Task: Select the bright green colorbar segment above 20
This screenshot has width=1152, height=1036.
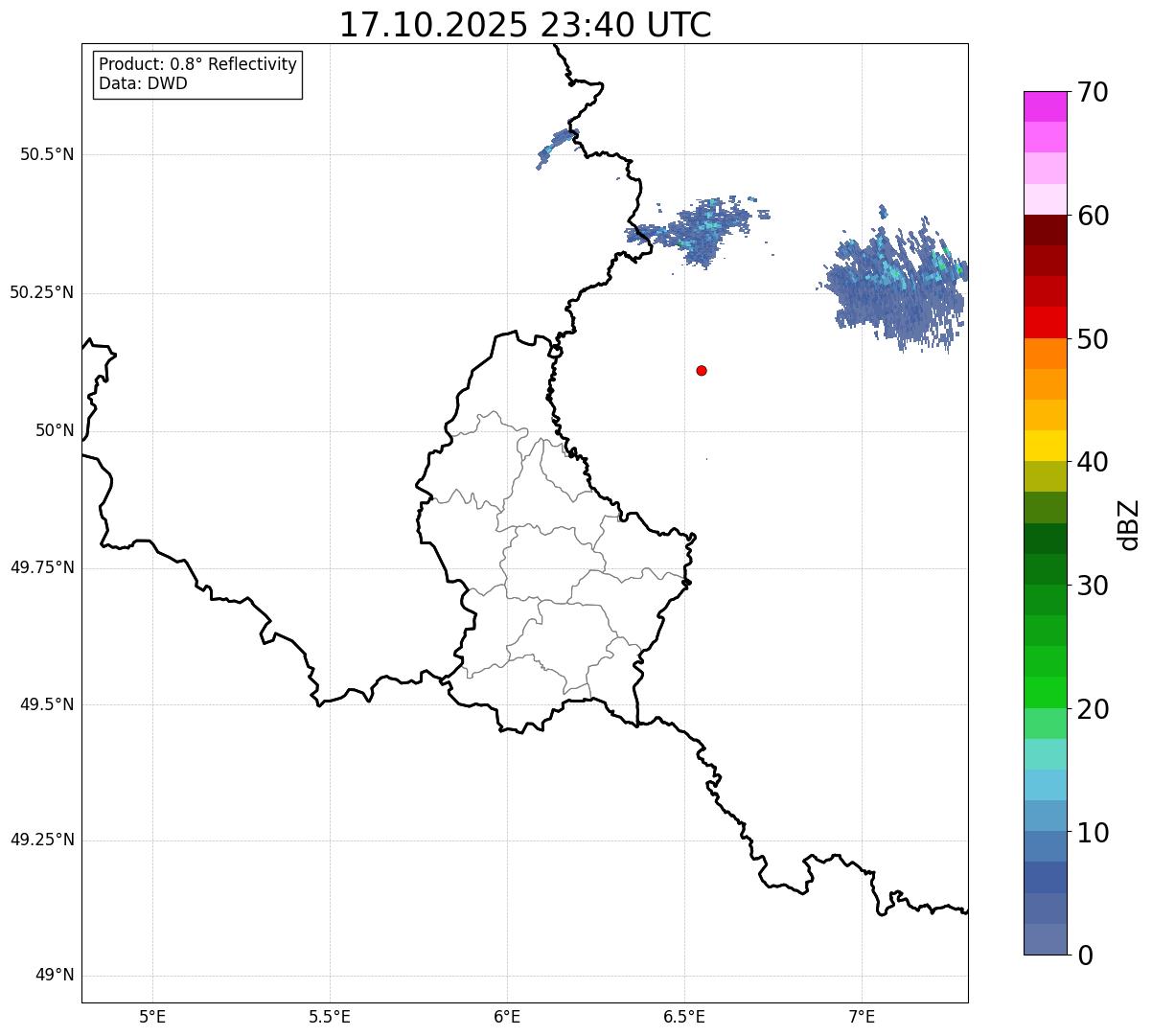Action: pos(1045,692)
